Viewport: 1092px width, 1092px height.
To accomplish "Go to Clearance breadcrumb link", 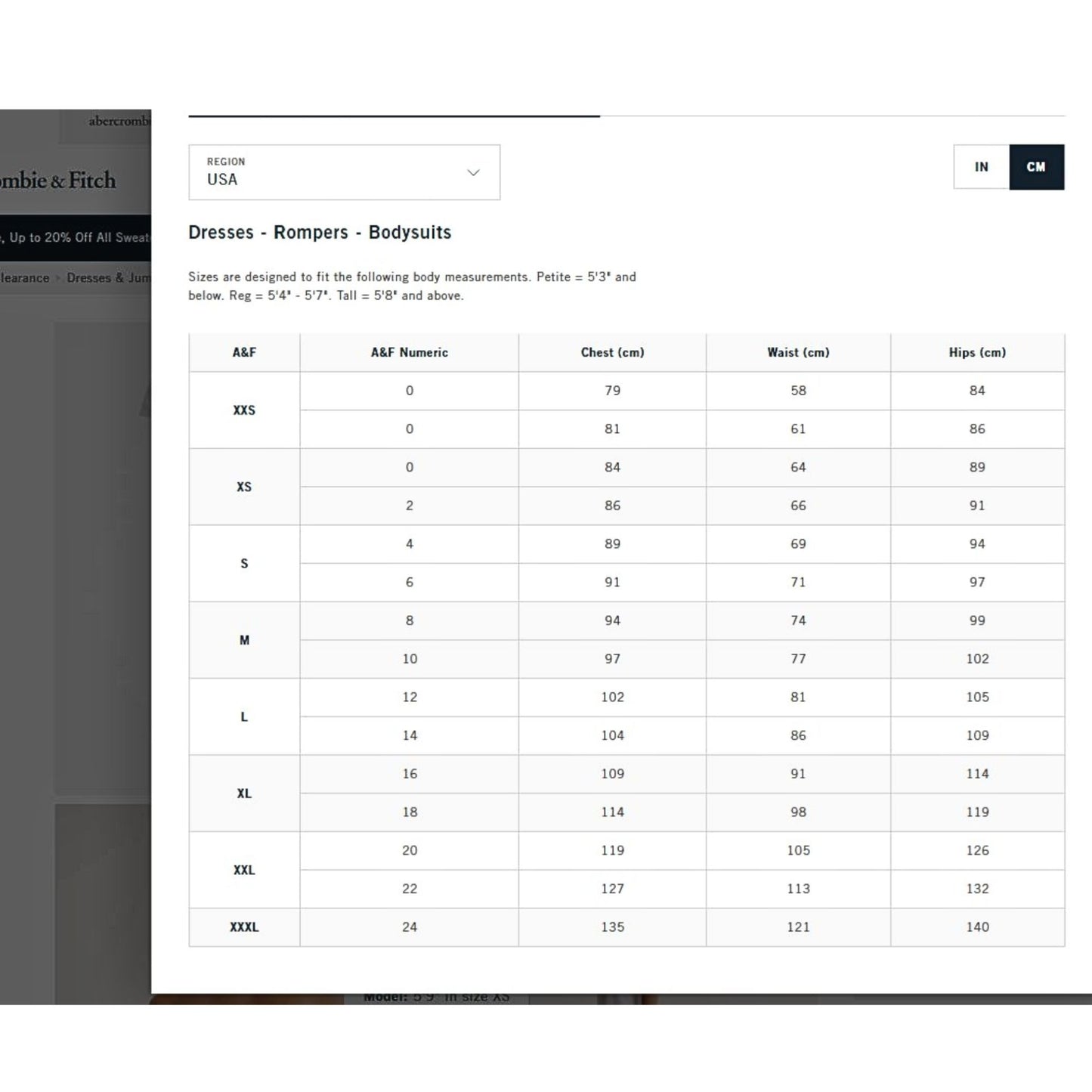I will [x=24, y=278].
